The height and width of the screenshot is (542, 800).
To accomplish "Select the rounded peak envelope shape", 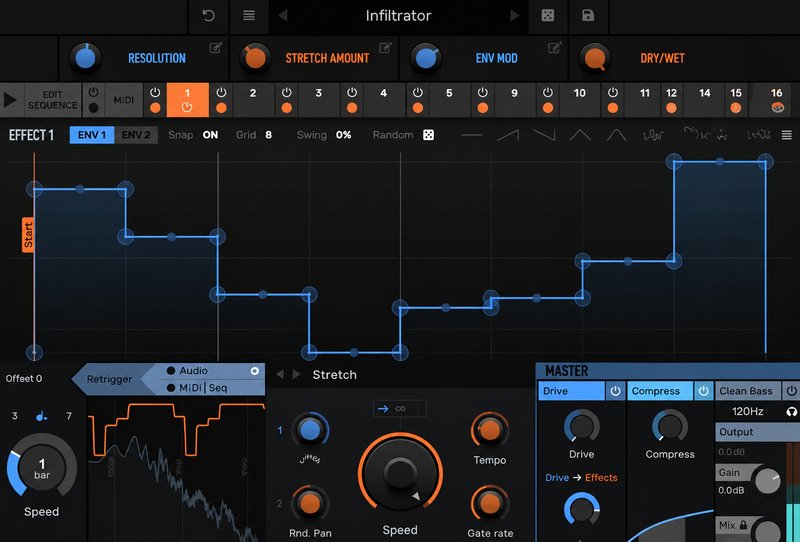I will (616, 135).
